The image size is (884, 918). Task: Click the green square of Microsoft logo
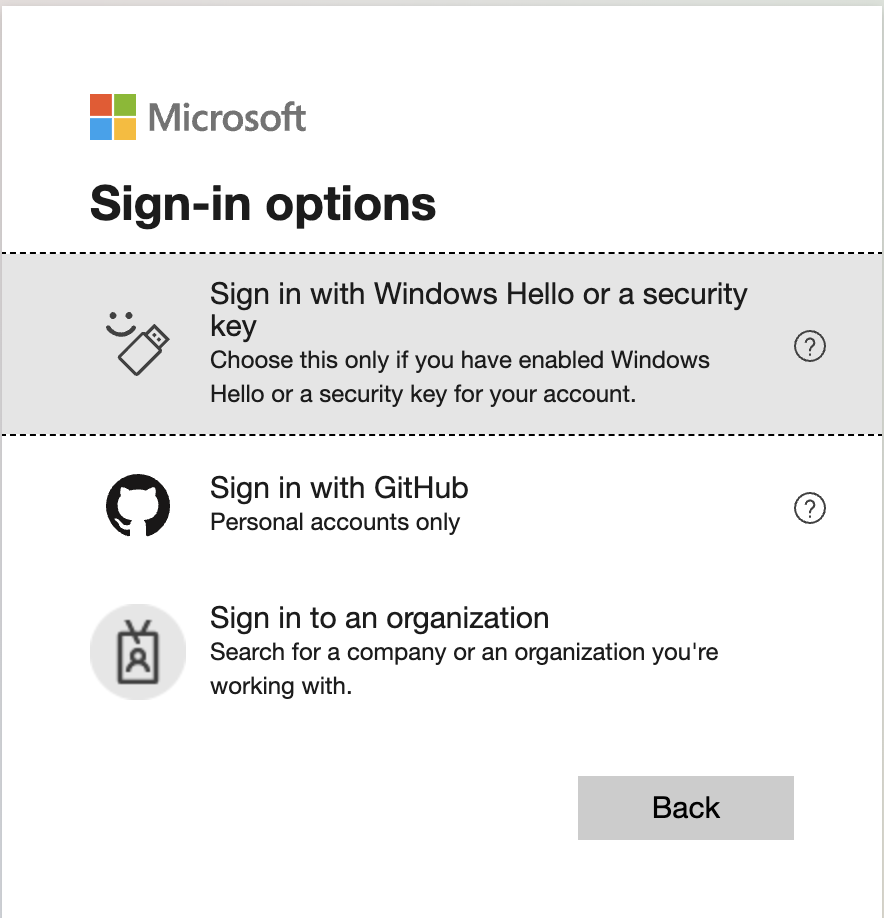tap(125, 105)
